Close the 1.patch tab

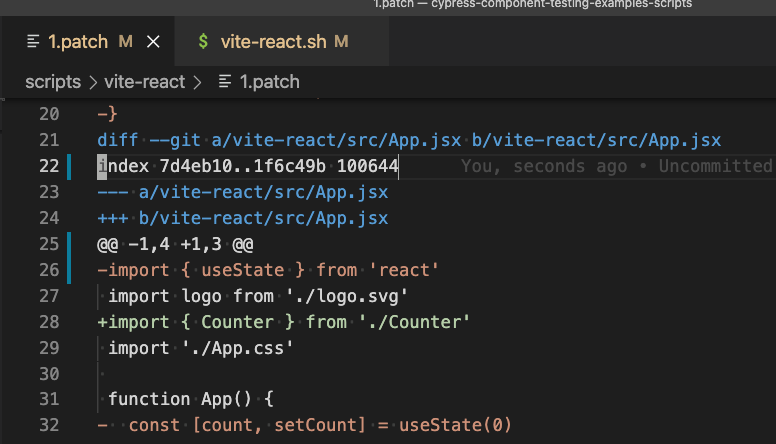click(153, 42)
